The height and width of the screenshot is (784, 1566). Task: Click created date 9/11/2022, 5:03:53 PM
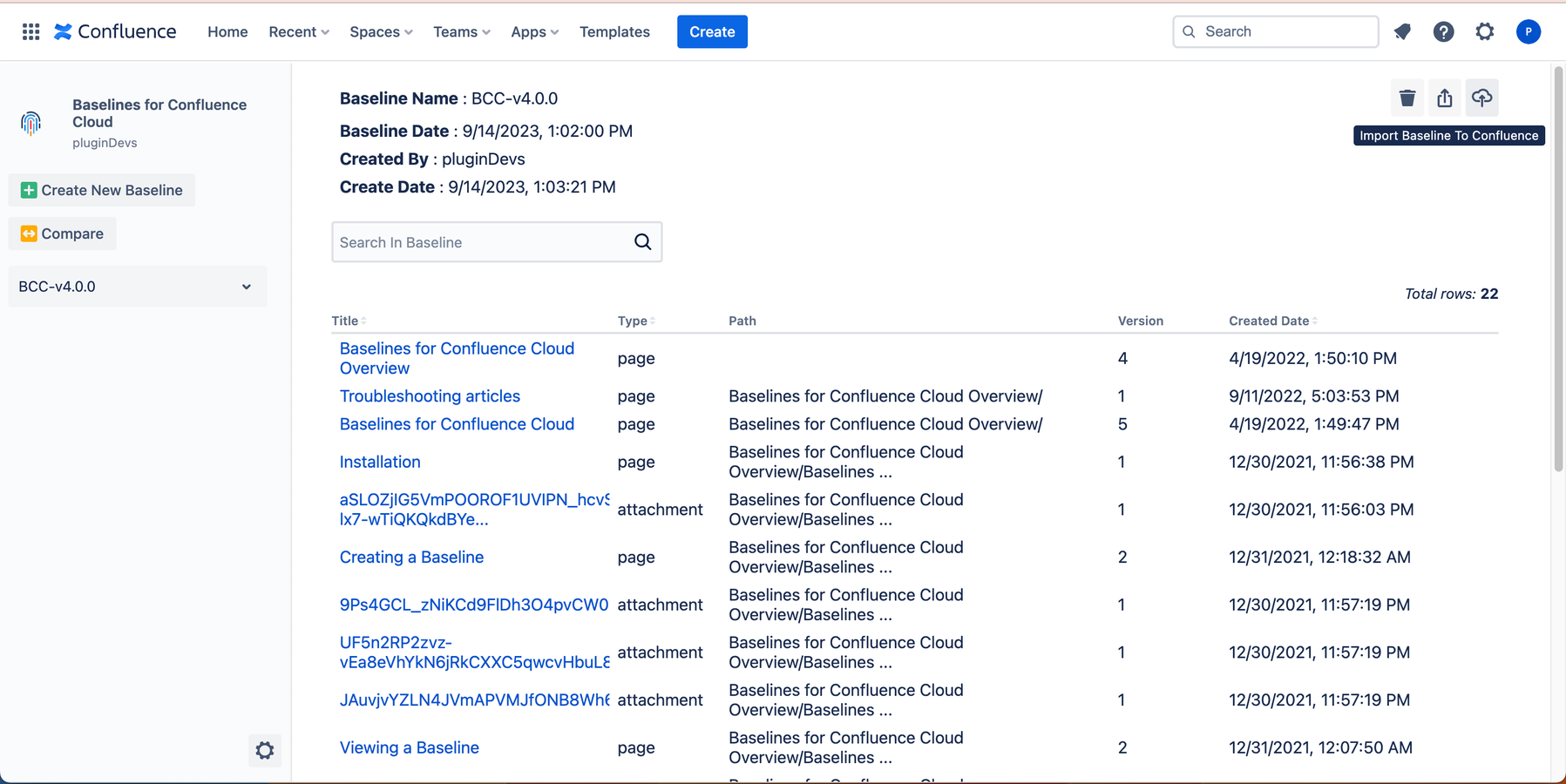coord(1314,395)
